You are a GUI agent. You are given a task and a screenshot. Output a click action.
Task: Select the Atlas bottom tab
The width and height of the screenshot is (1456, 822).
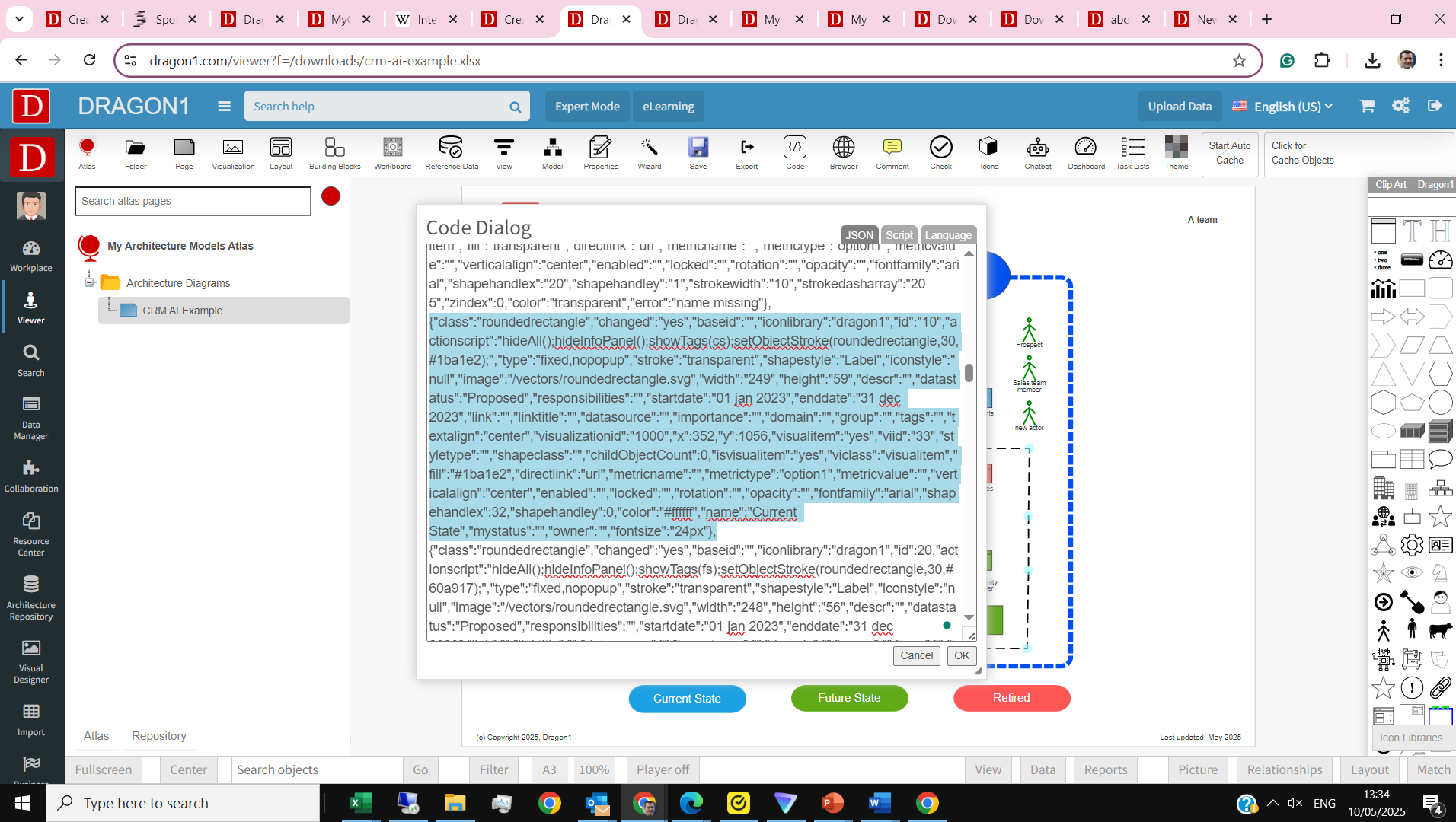click(96, 735)
